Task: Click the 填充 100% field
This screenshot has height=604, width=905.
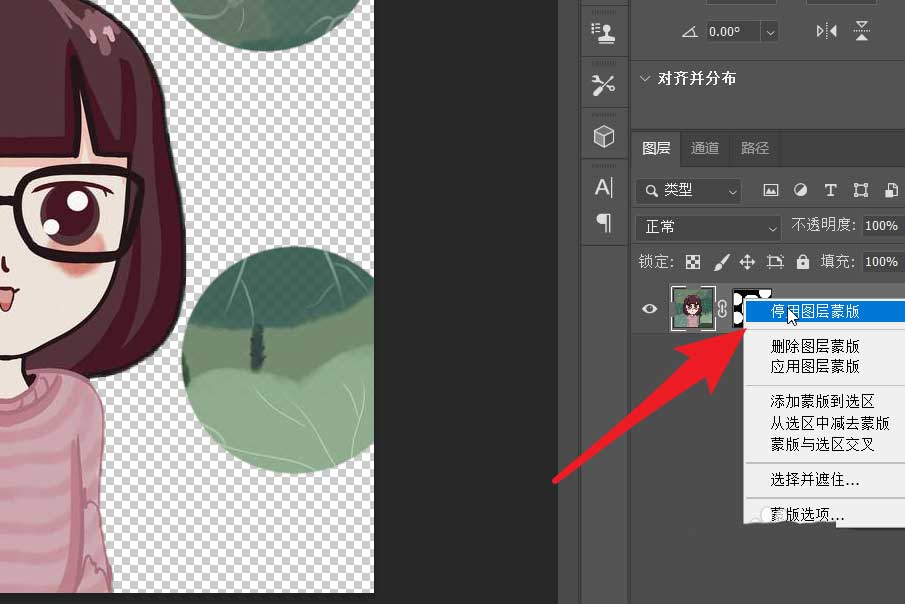Action: (x=883, y=262)
